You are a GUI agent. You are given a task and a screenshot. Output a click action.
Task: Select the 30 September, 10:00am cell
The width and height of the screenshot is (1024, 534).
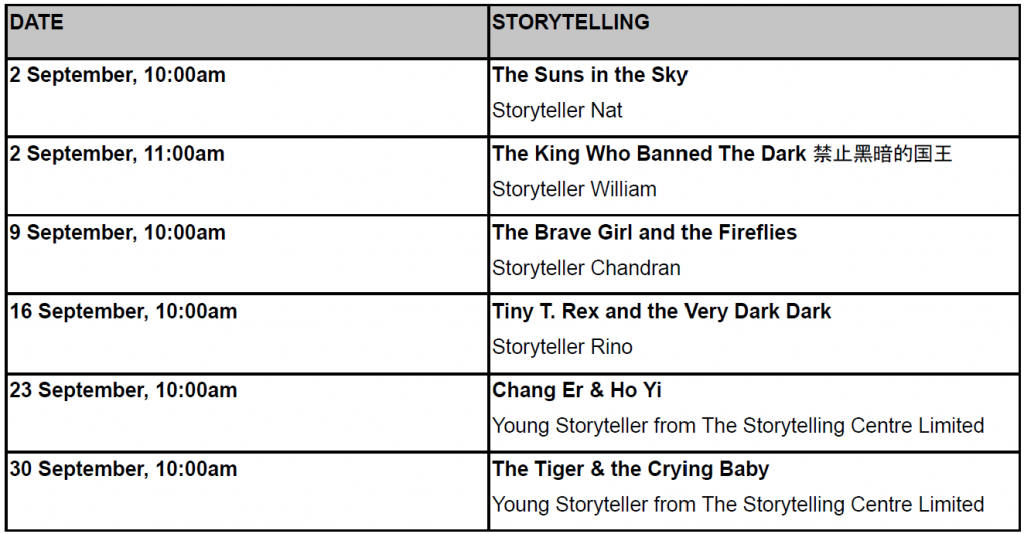coord(247,491)
